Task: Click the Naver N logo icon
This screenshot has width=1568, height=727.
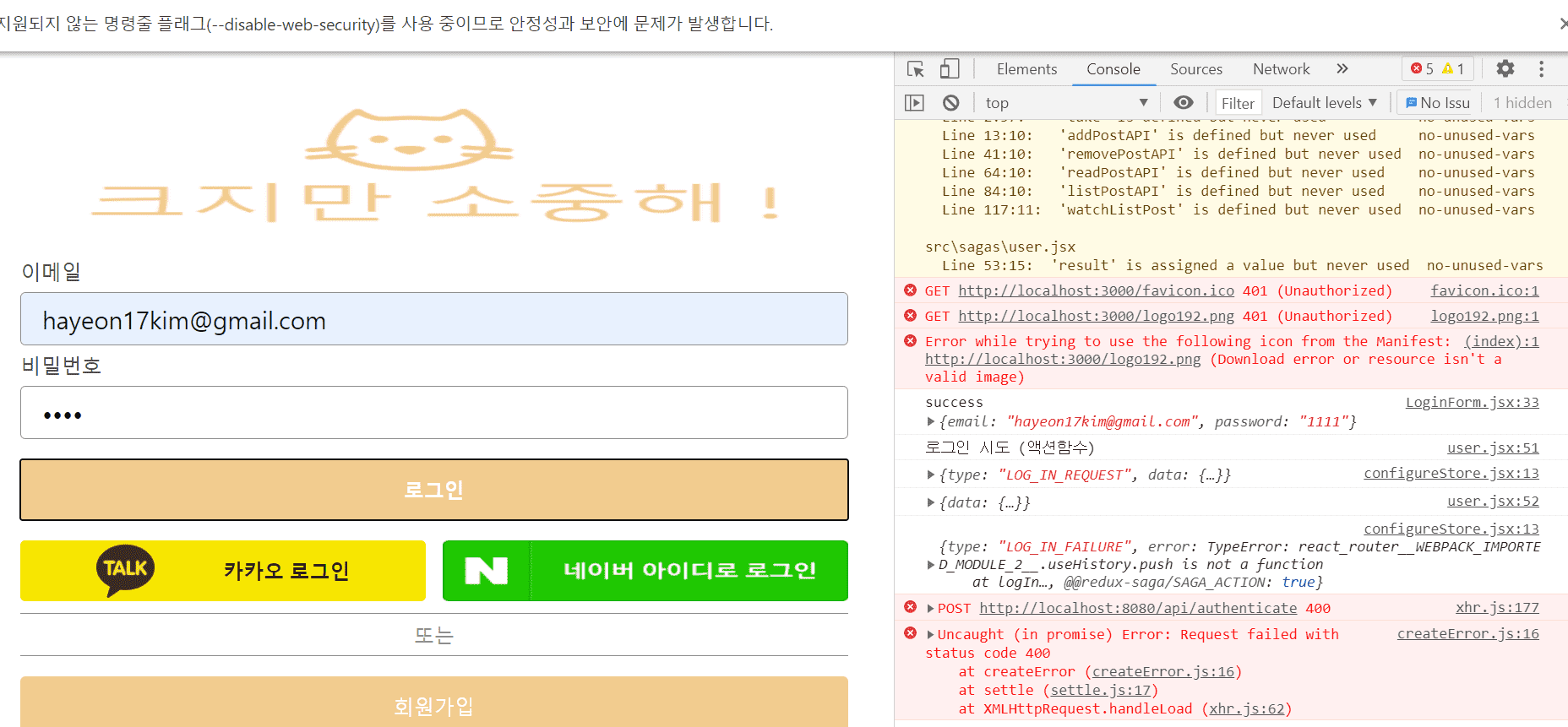Action: [487, 571]
